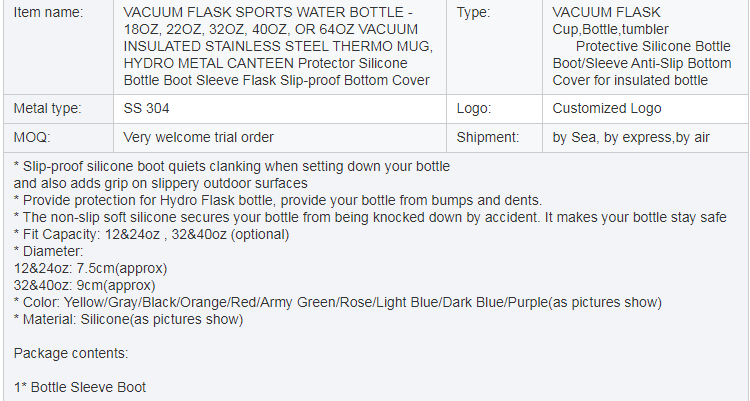
Task: Click the 'Provide protection for Hydro Flask bottle' line
Action: tap(277, 200)
